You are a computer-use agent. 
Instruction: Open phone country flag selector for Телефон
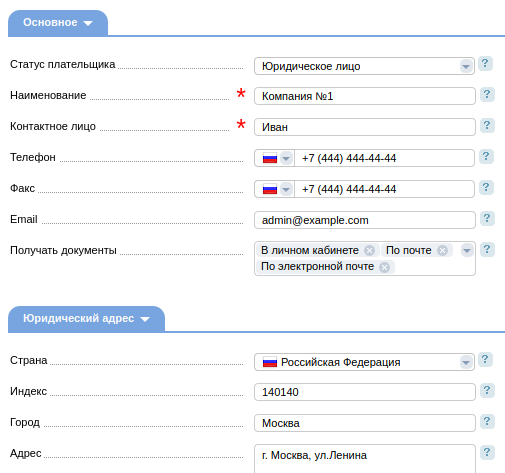click(274, 158)
